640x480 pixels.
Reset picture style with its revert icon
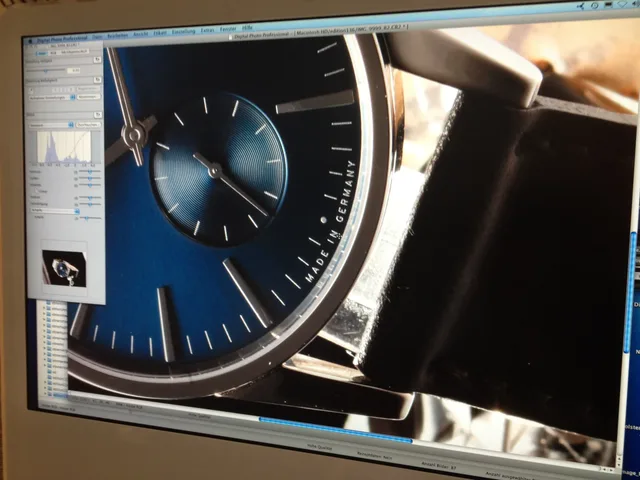tap(98, 115)
